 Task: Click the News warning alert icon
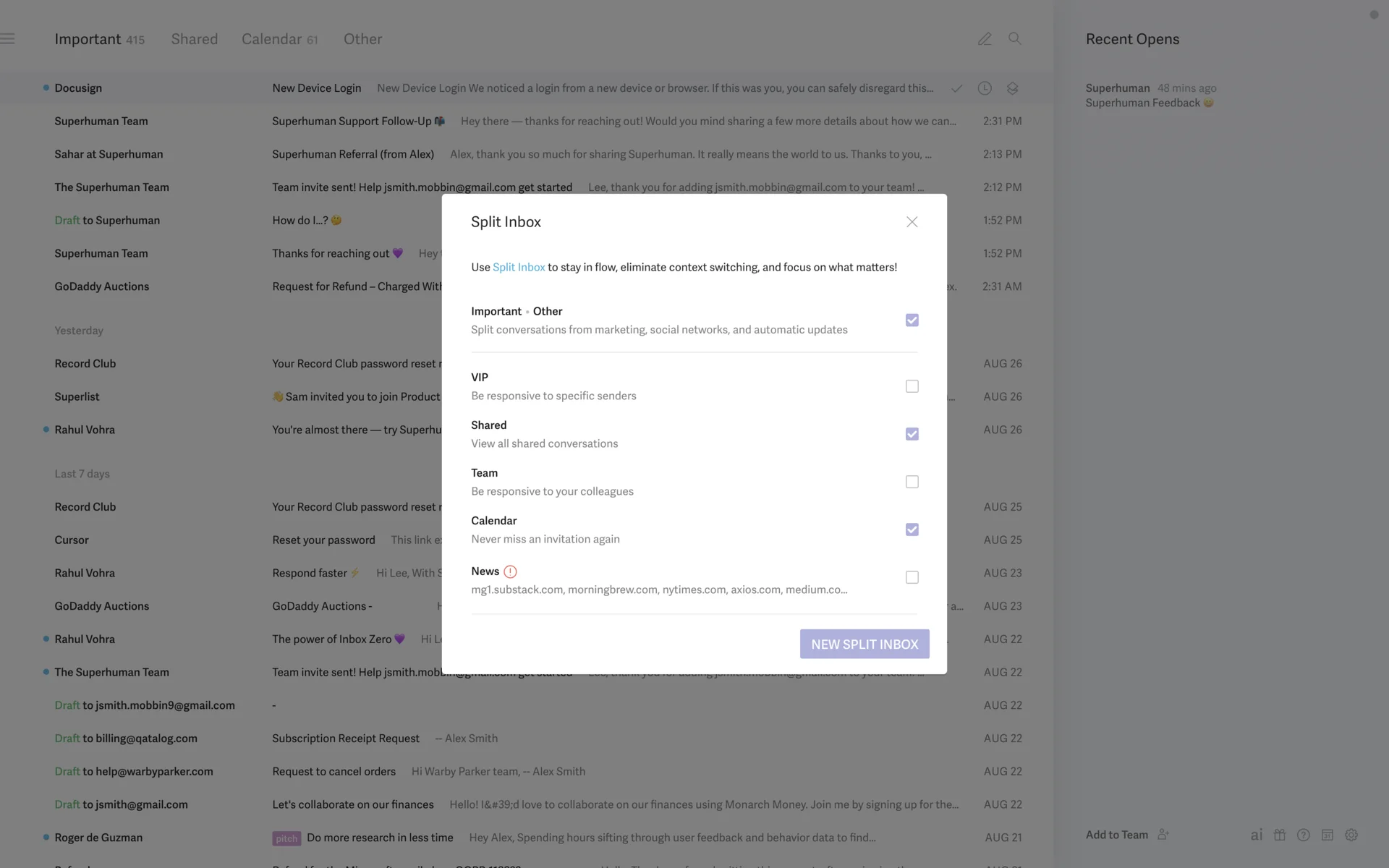coord(510,571)
